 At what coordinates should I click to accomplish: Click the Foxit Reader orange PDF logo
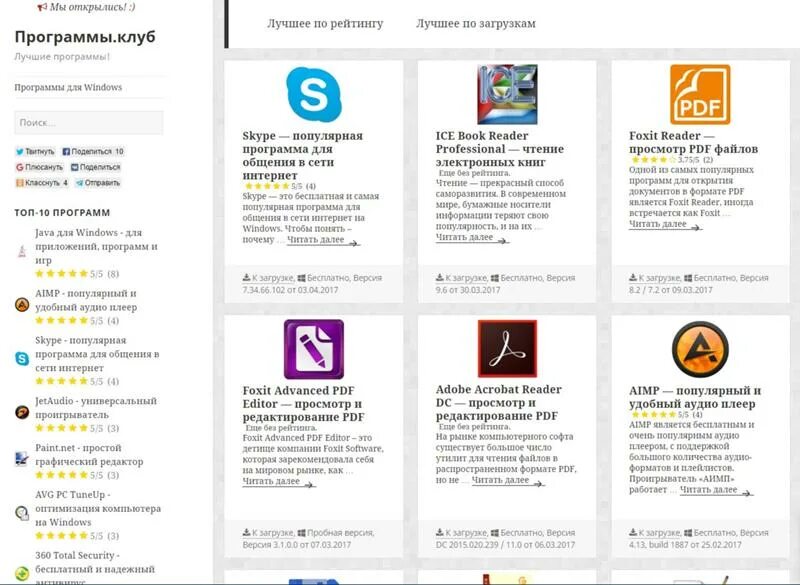(x=700, y=94)
